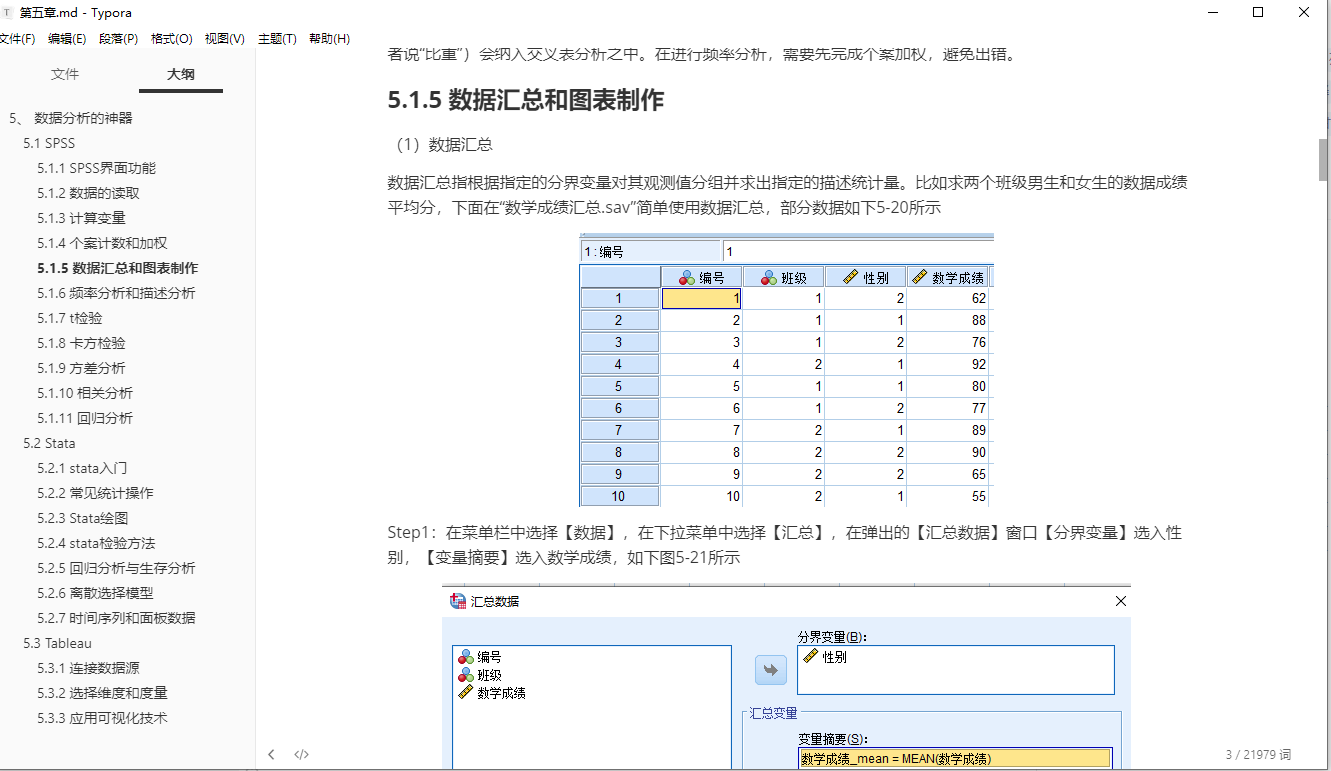
Task: Jump to 5.2.2 常见统计操作
Action: pos(96,493)
